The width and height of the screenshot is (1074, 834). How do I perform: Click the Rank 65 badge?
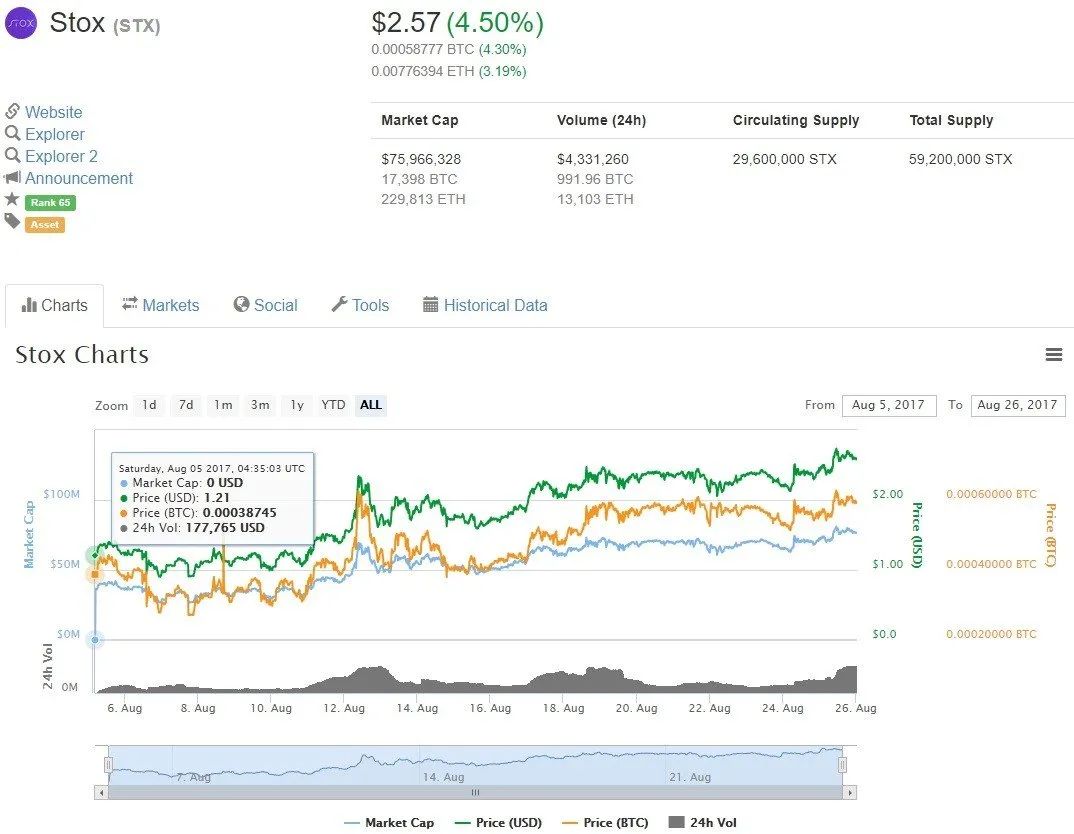[x=50, y=203]
